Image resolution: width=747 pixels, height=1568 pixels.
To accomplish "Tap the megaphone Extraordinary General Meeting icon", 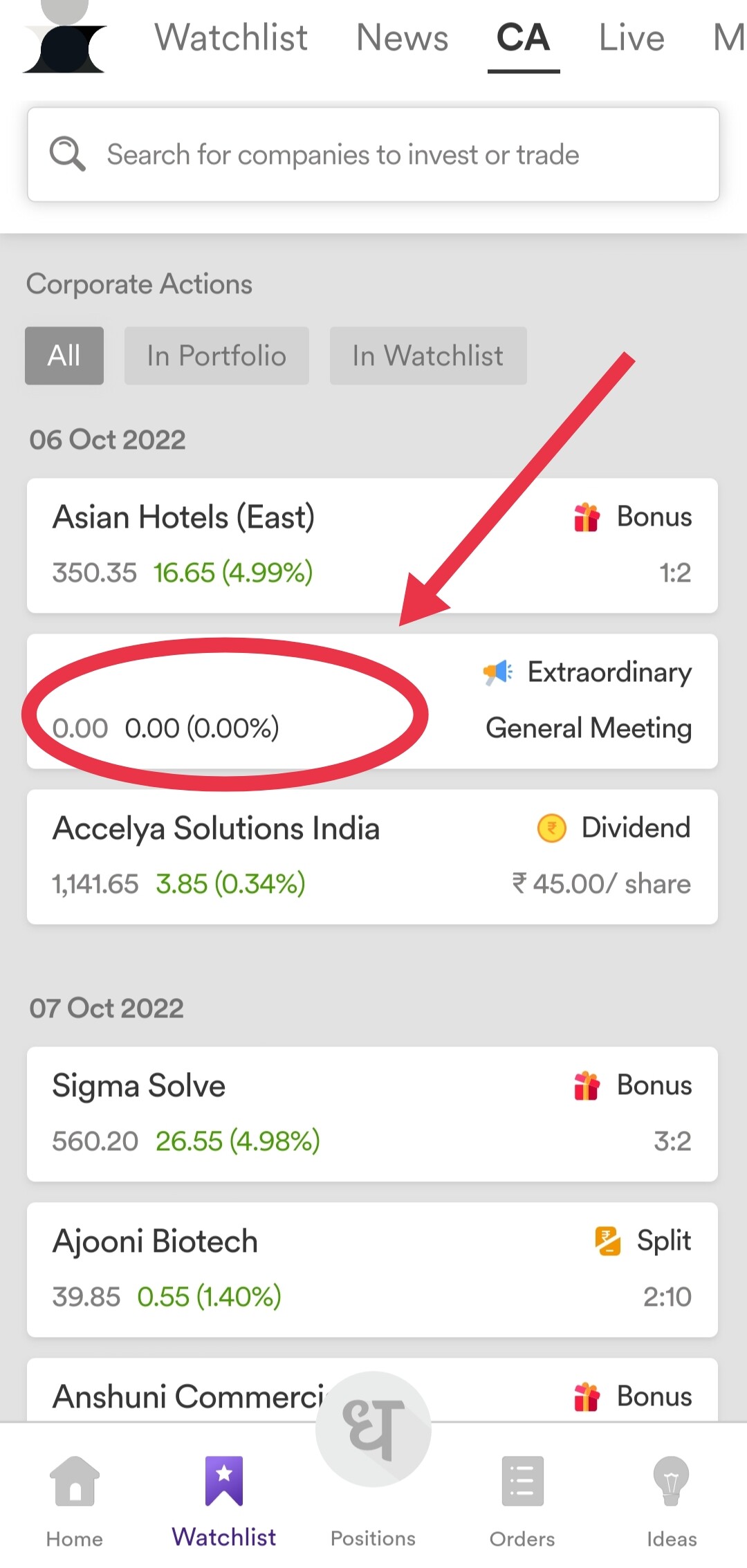I will click(497, 672).
